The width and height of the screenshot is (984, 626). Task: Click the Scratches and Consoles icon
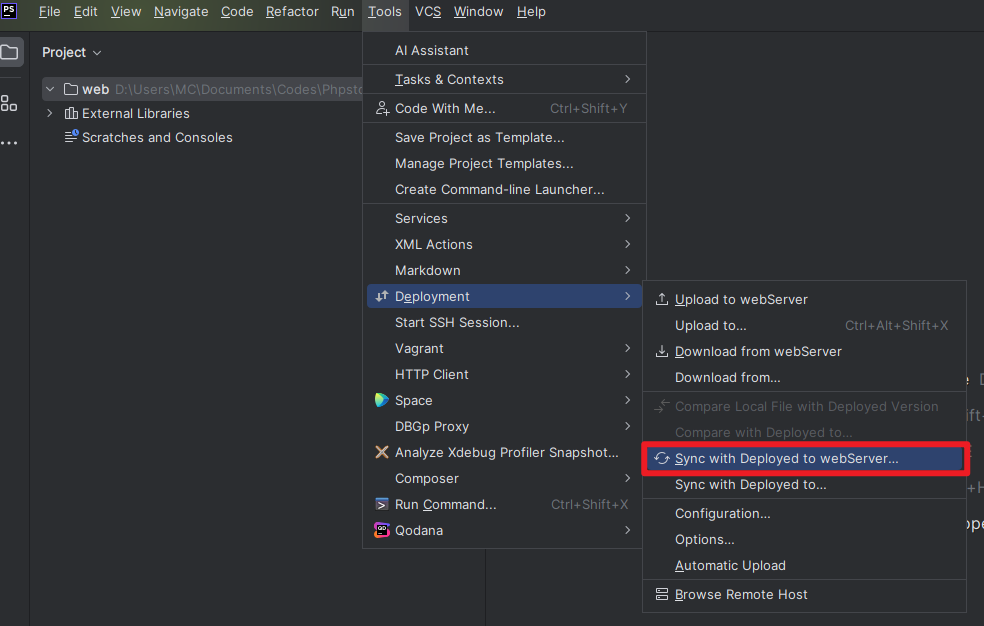click(72, 136)
